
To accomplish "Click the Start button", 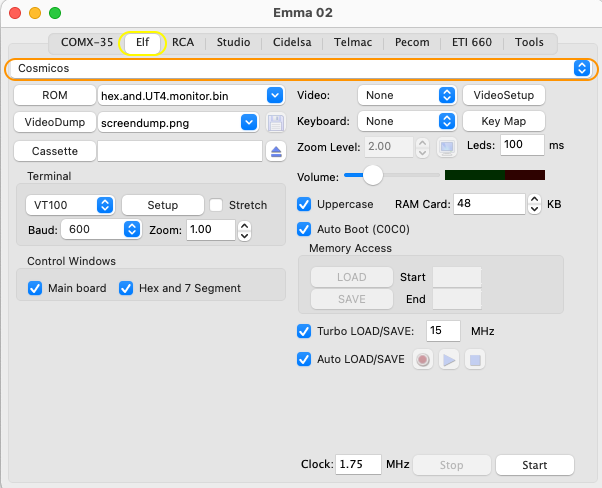I will click(535, 465).
